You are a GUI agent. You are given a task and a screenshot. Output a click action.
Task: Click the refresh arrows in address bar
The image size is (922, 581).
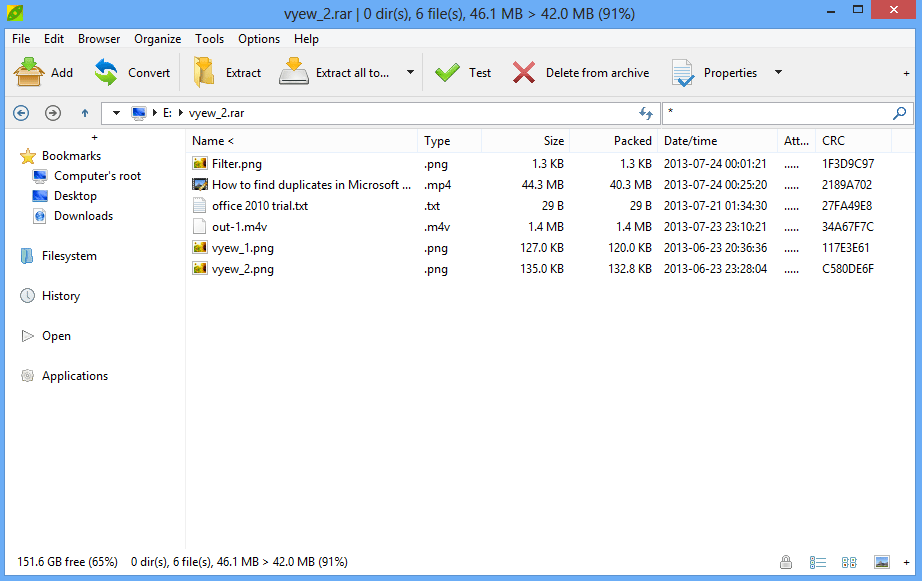646,113
